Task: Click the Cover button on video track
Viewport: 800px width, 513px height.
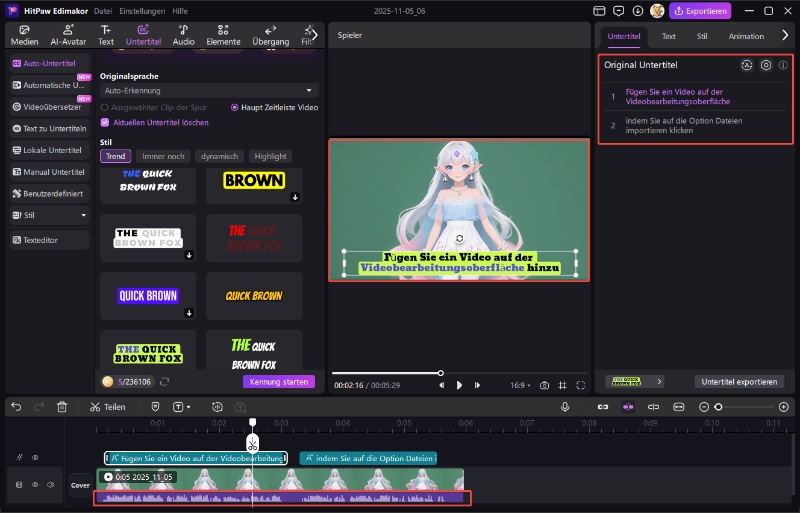Action: pyautogui.click(x=80, y=485)
